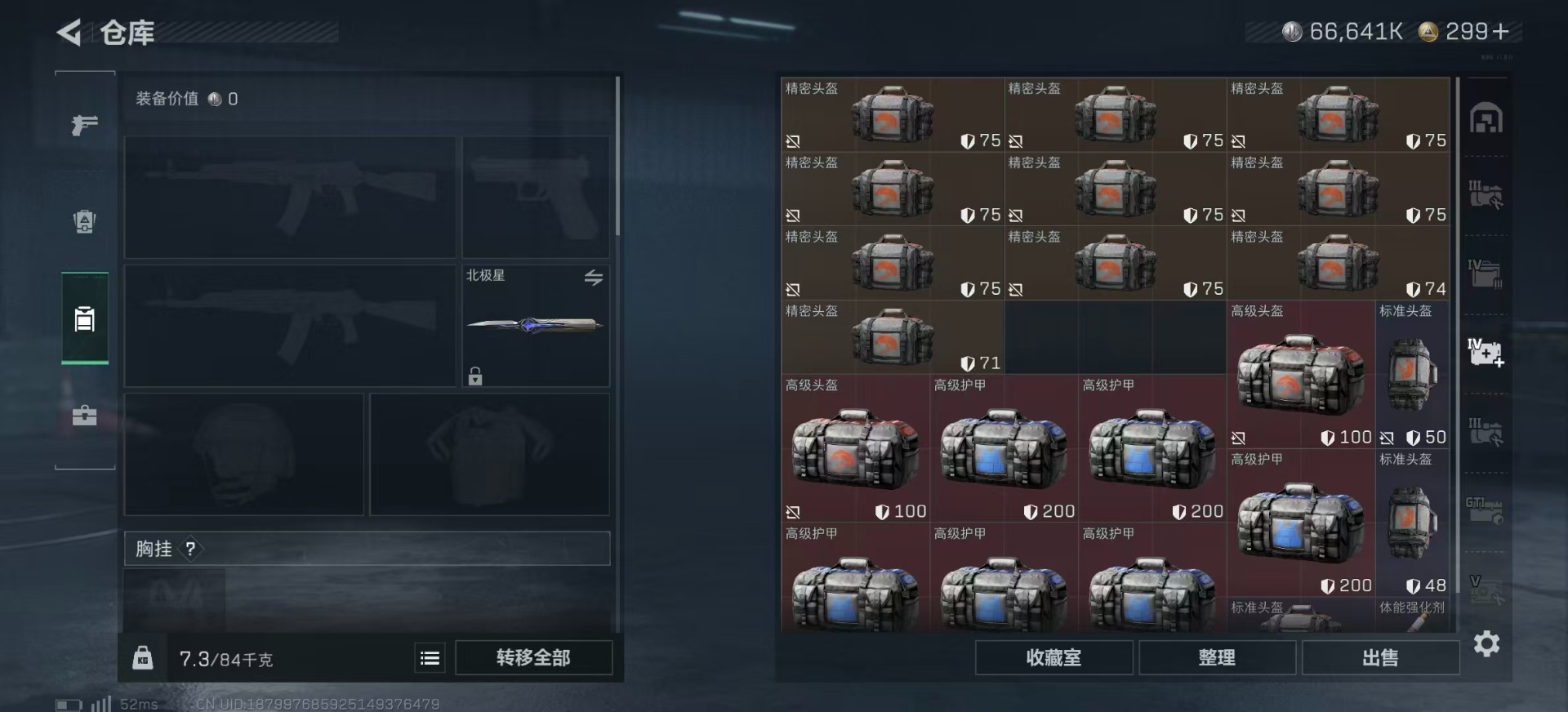Click the 转移全部 button
The height and width of the screenshot is (712, 1568).
pos(533,658)
